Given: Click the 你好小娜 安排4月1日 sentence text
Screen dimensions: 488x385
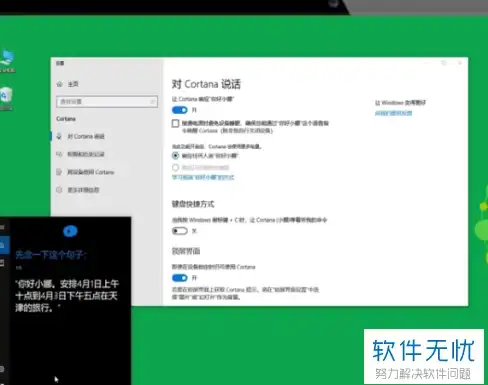Looking at the screenshot, I should [x=67, y=296].
